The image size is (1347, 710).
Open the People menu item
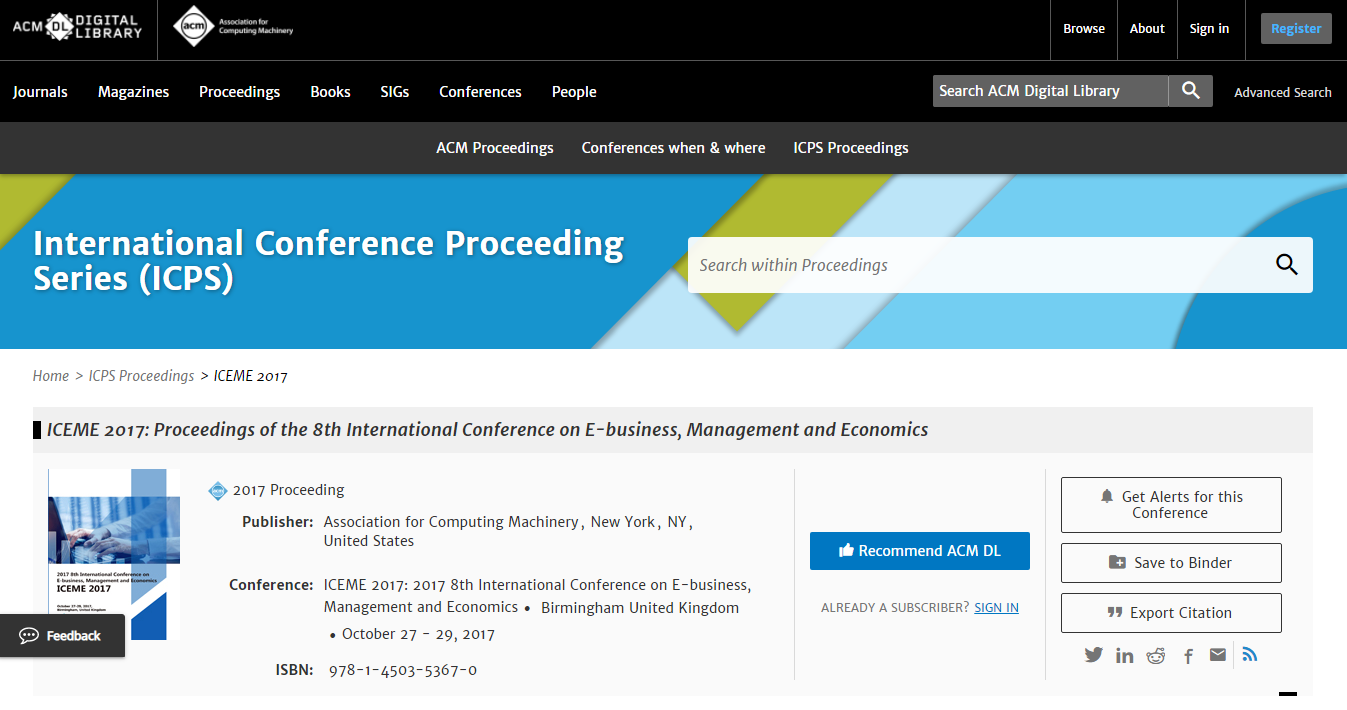pos(574,92)
